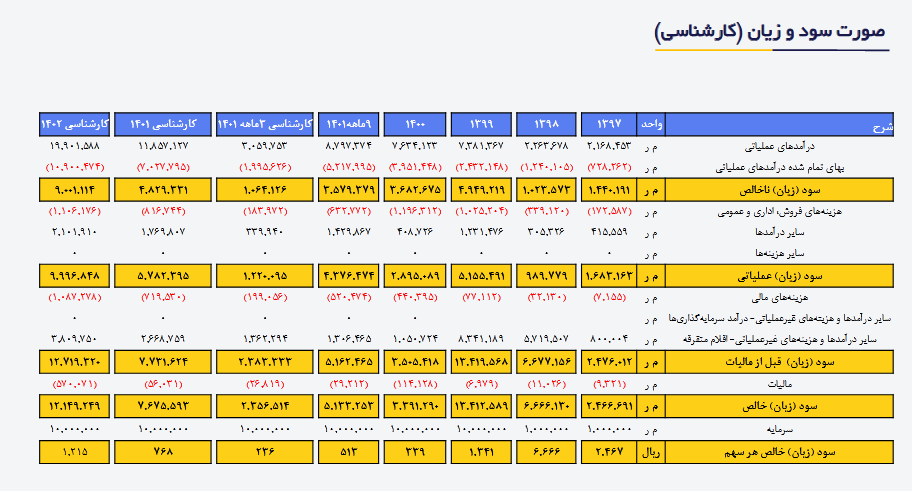Select the '۱۳۹۹' column header
The height and width of the screenshot is (491, 912).
tap(481, 124)
